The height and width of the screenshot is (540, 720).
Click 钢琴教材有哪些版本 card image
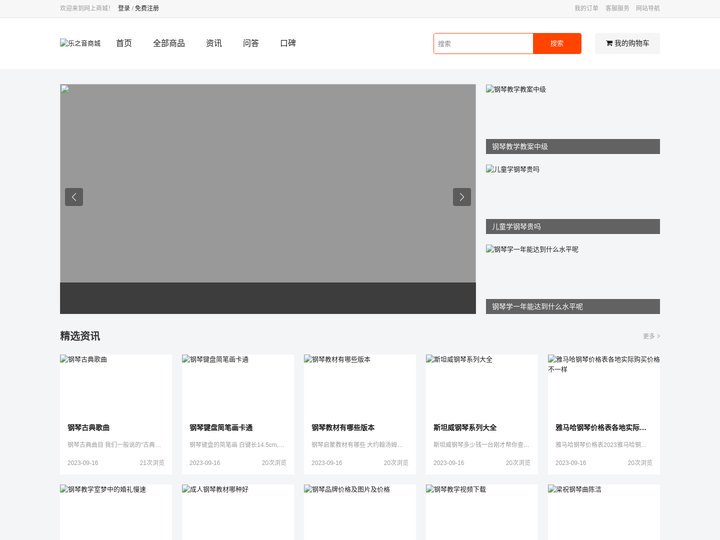coord(360,384)
